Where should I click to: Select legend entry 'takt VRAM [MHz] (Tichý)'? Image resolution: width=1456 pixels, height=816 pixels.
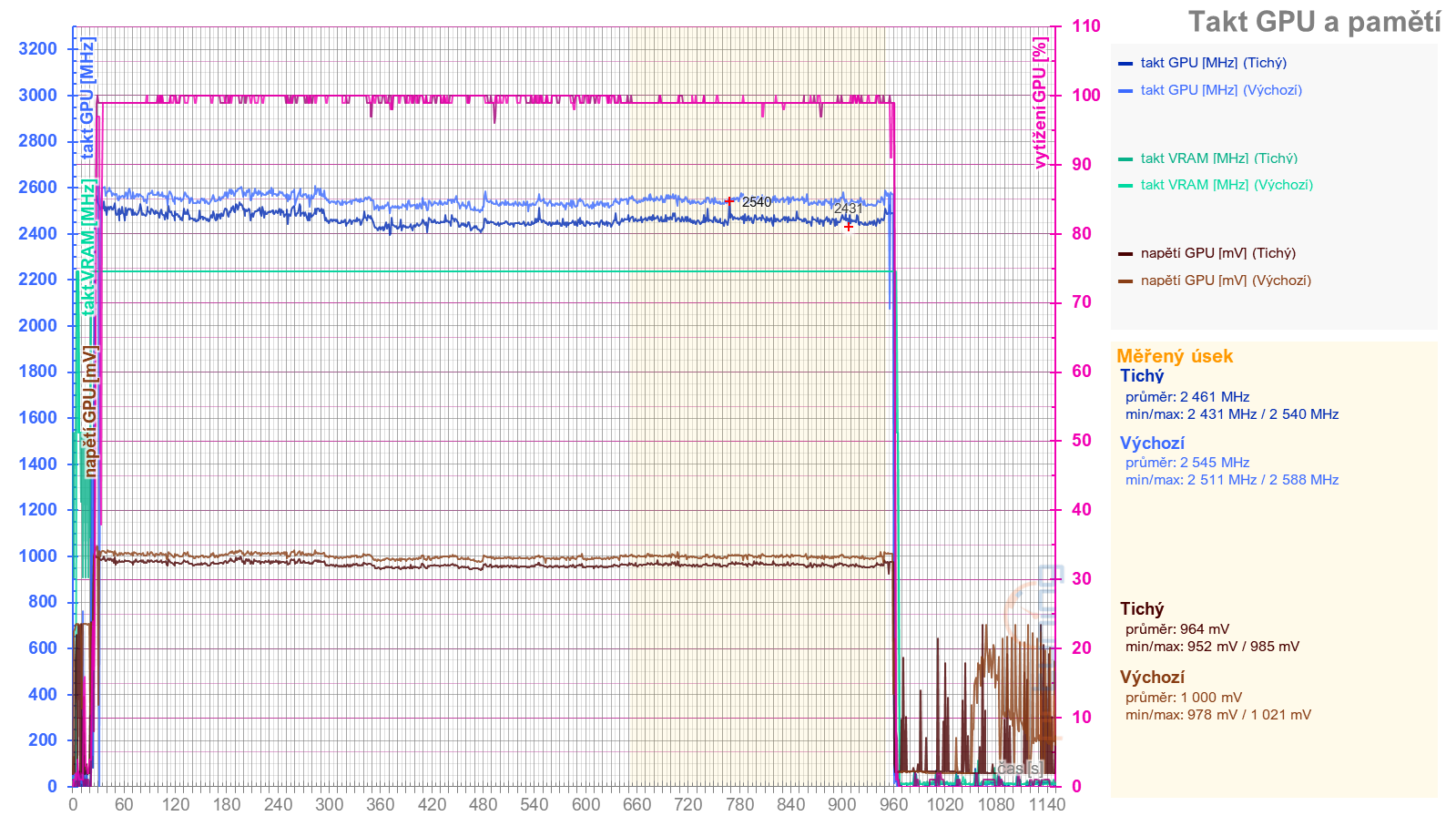coord(1218,158)
